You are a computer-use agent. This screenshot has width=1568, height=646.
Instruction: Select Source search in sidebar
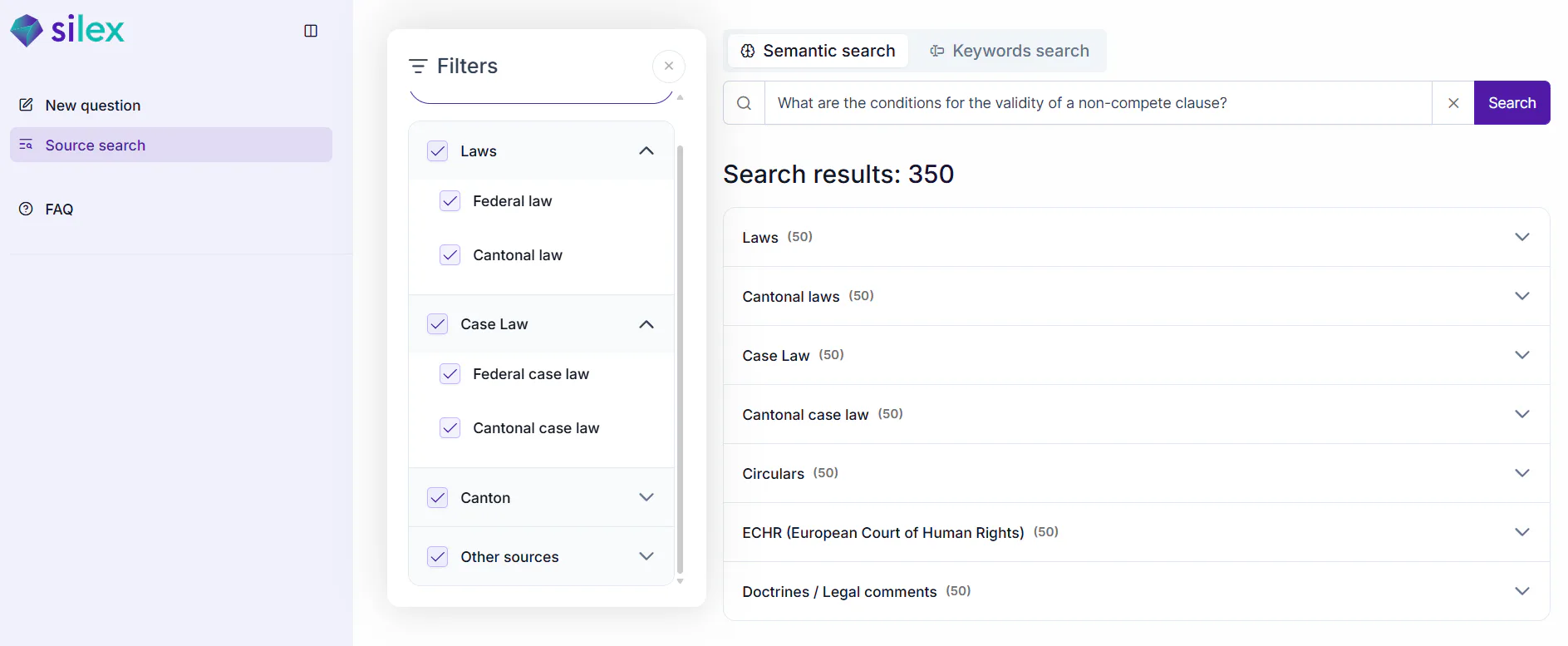pos(171,145)
